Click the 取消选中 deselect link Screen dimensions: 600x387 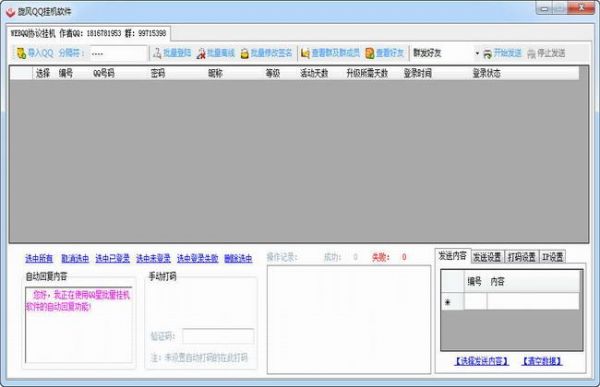tap(75, 259)
